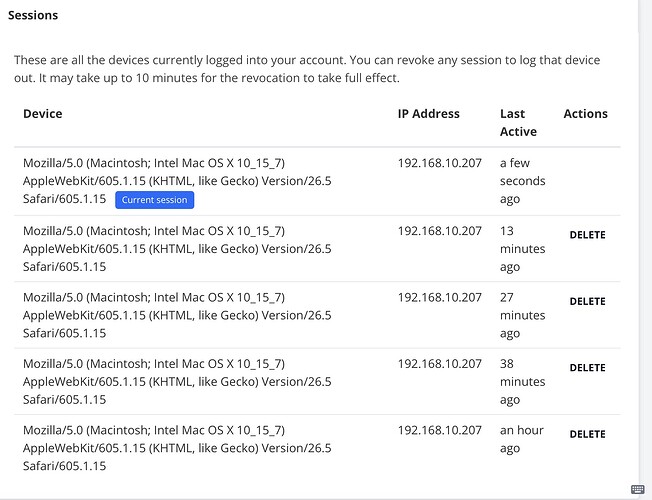The image size is (652, 500).
Task: Click the user agent of 38 minutes session
Action: [177, 382]
